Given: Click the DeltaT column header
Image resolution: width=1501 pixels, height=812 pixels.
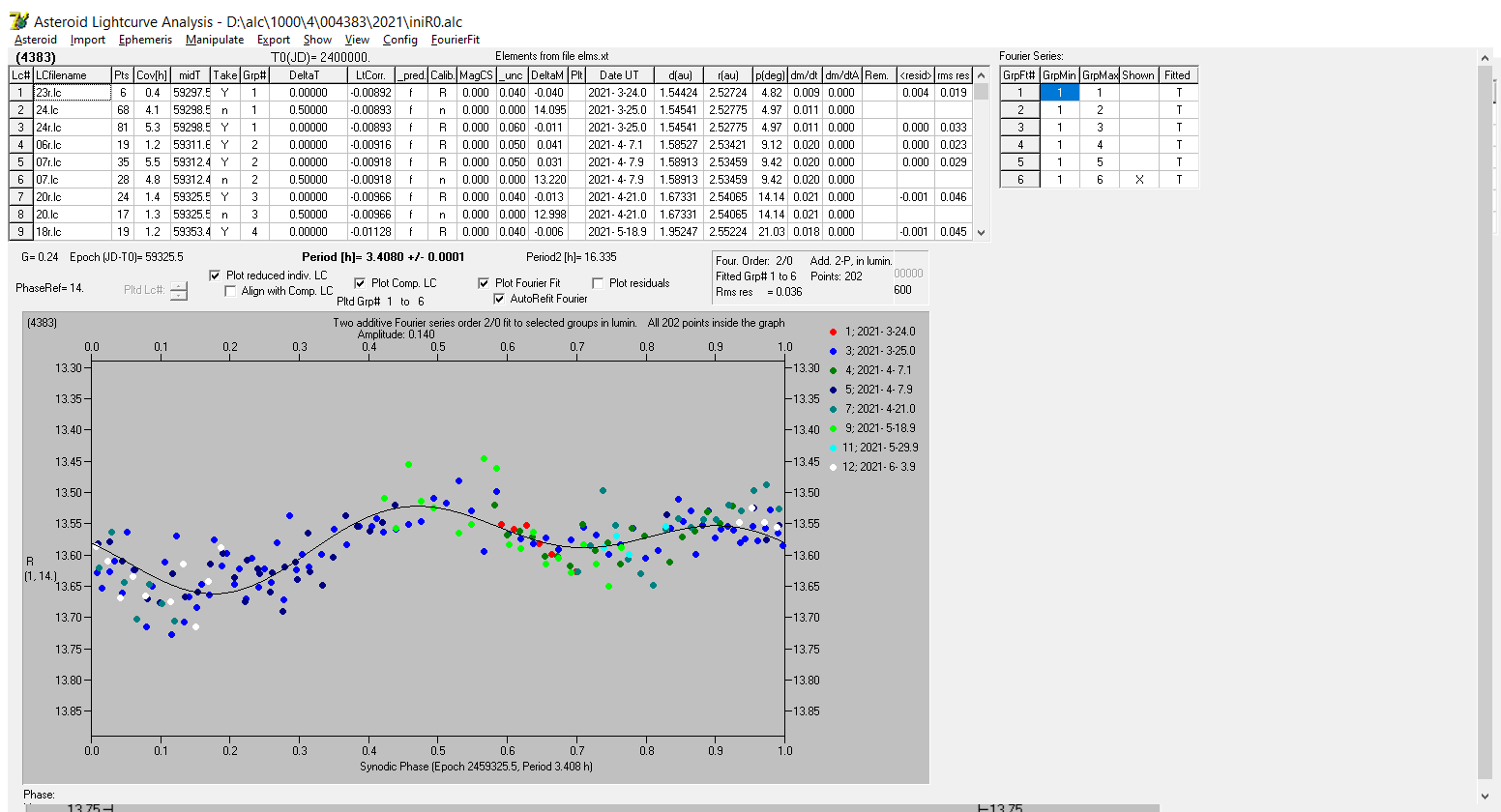Looking at the screenshot, I should tap(309, 75).
